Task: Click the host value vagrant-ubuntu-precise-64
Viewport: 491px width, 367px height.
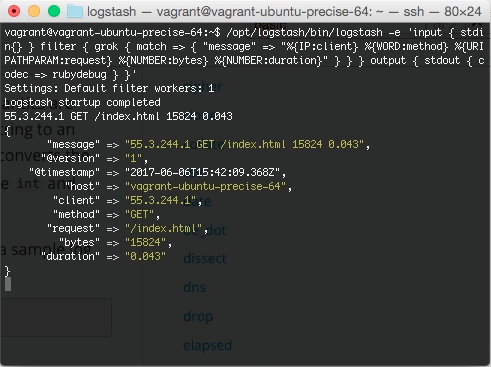Action: click(x=205, y=186)
